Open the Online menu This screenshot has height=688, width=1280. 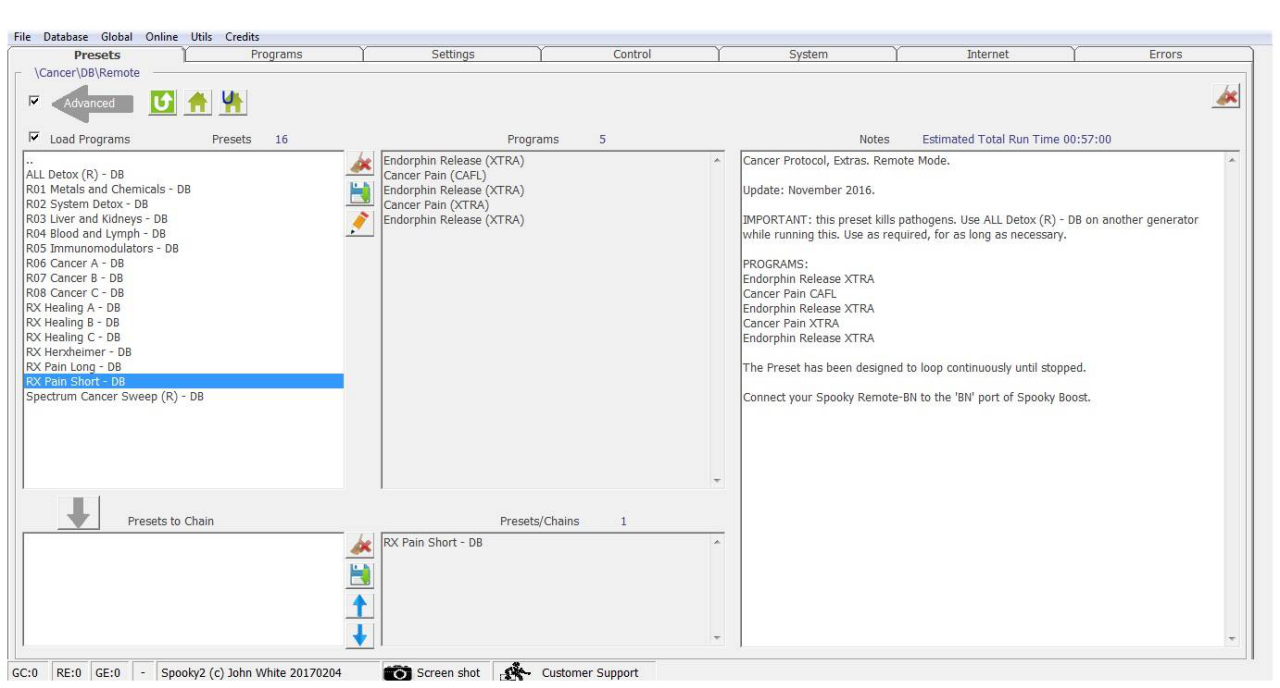[x=161, y=38]
